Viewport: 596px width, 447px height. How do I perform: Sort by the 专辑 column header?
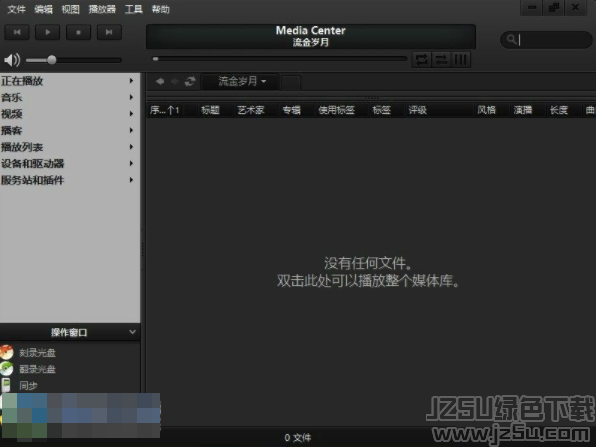point(291,110)
